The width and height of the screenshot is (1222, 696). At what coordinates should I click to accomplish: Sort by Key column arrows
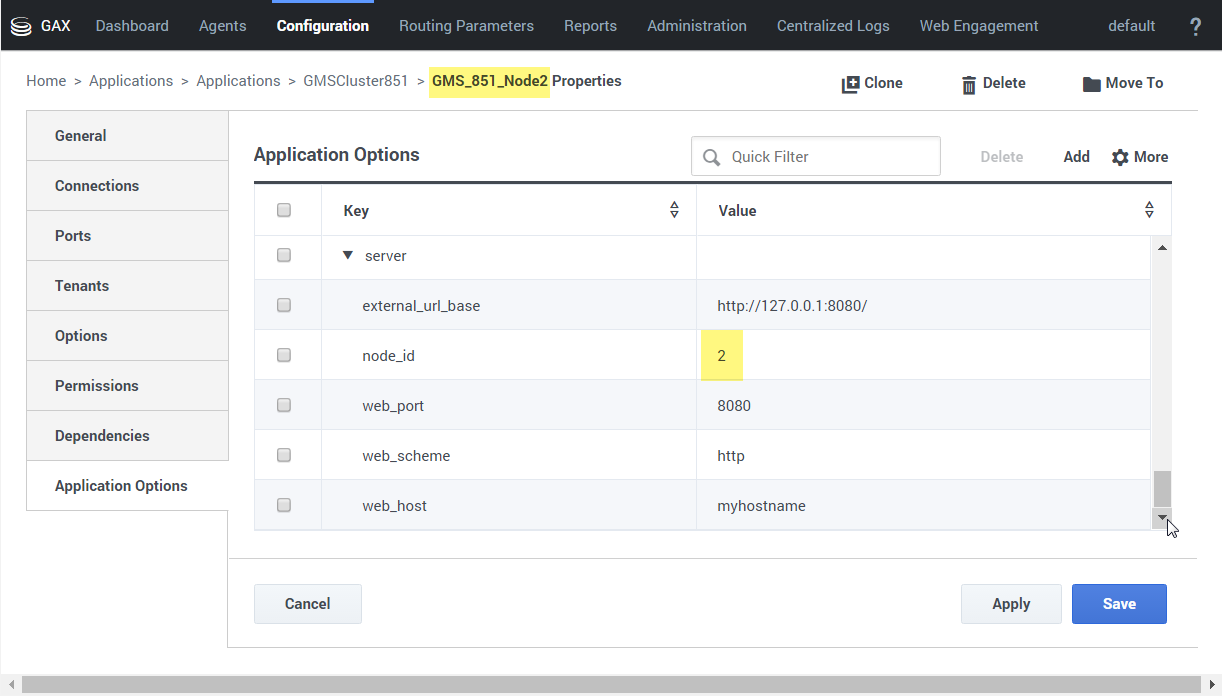(674, 210)
